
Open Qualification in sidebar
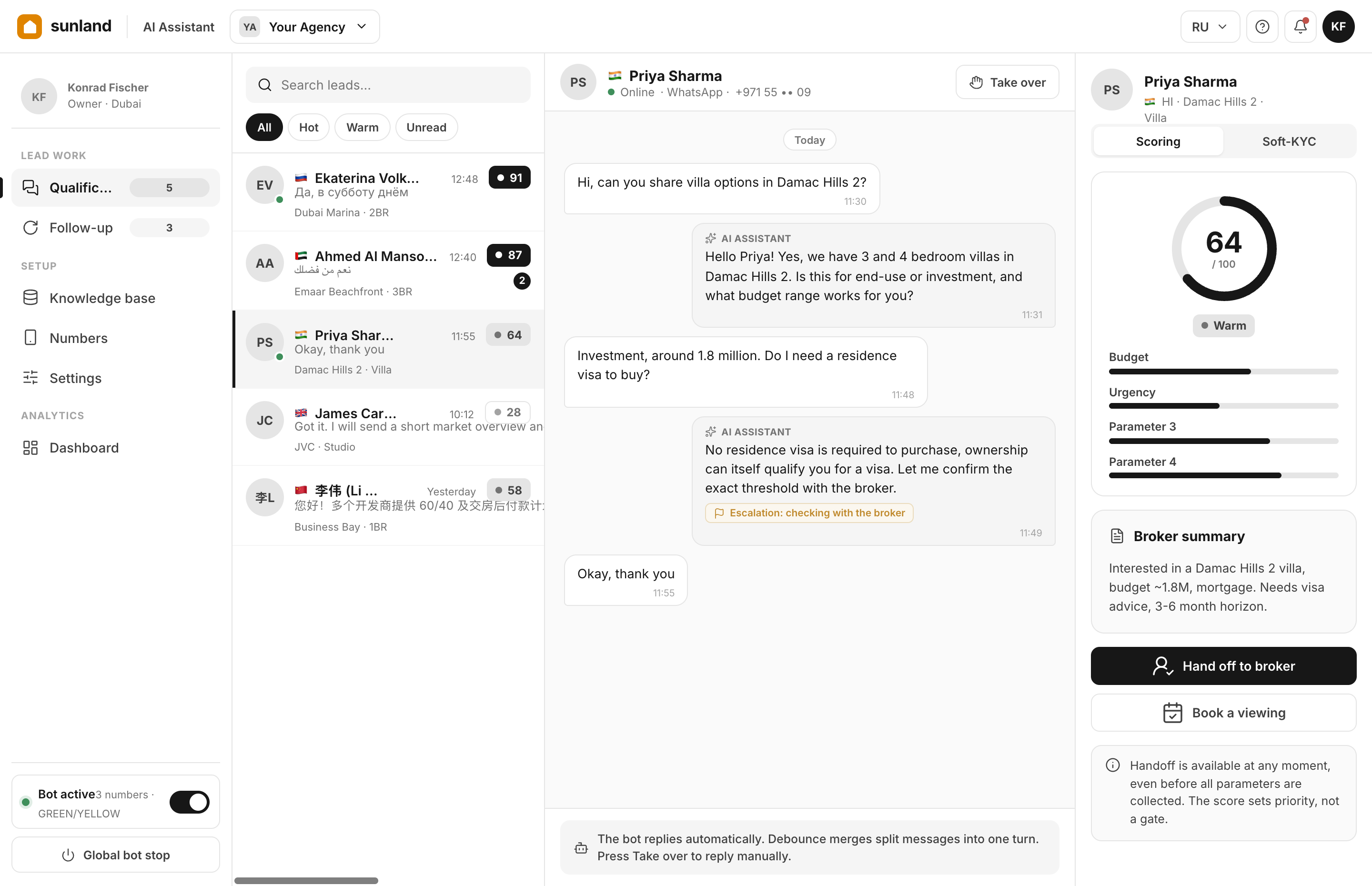(x=116, y=188)
